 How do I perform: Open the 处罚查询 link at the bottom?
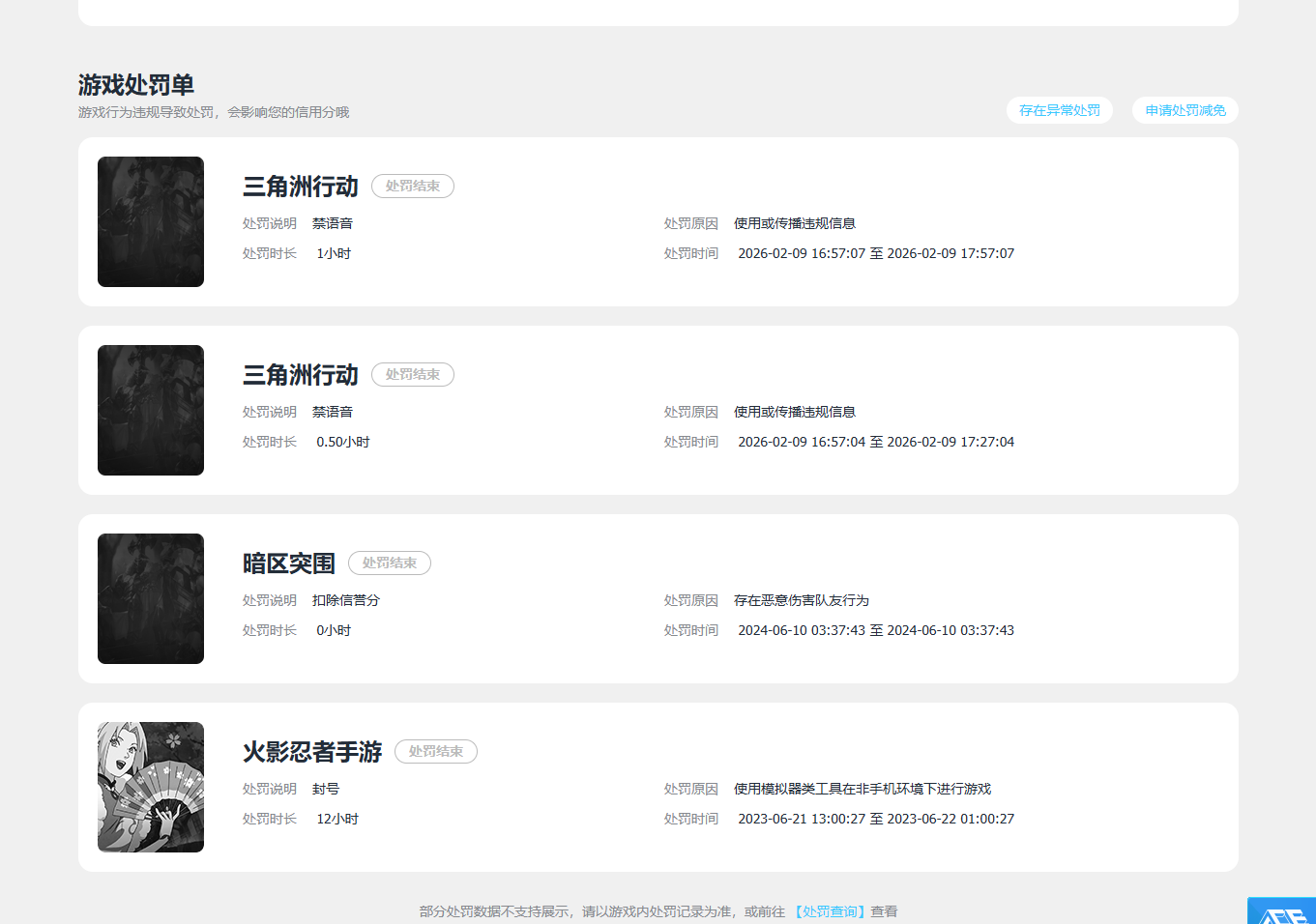click(x=830, y=911)
